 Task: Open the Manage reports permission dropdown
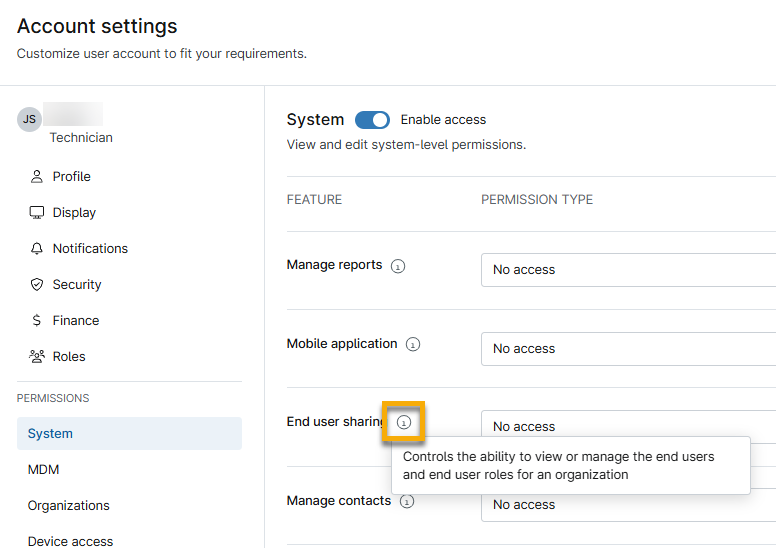(629, 270)
